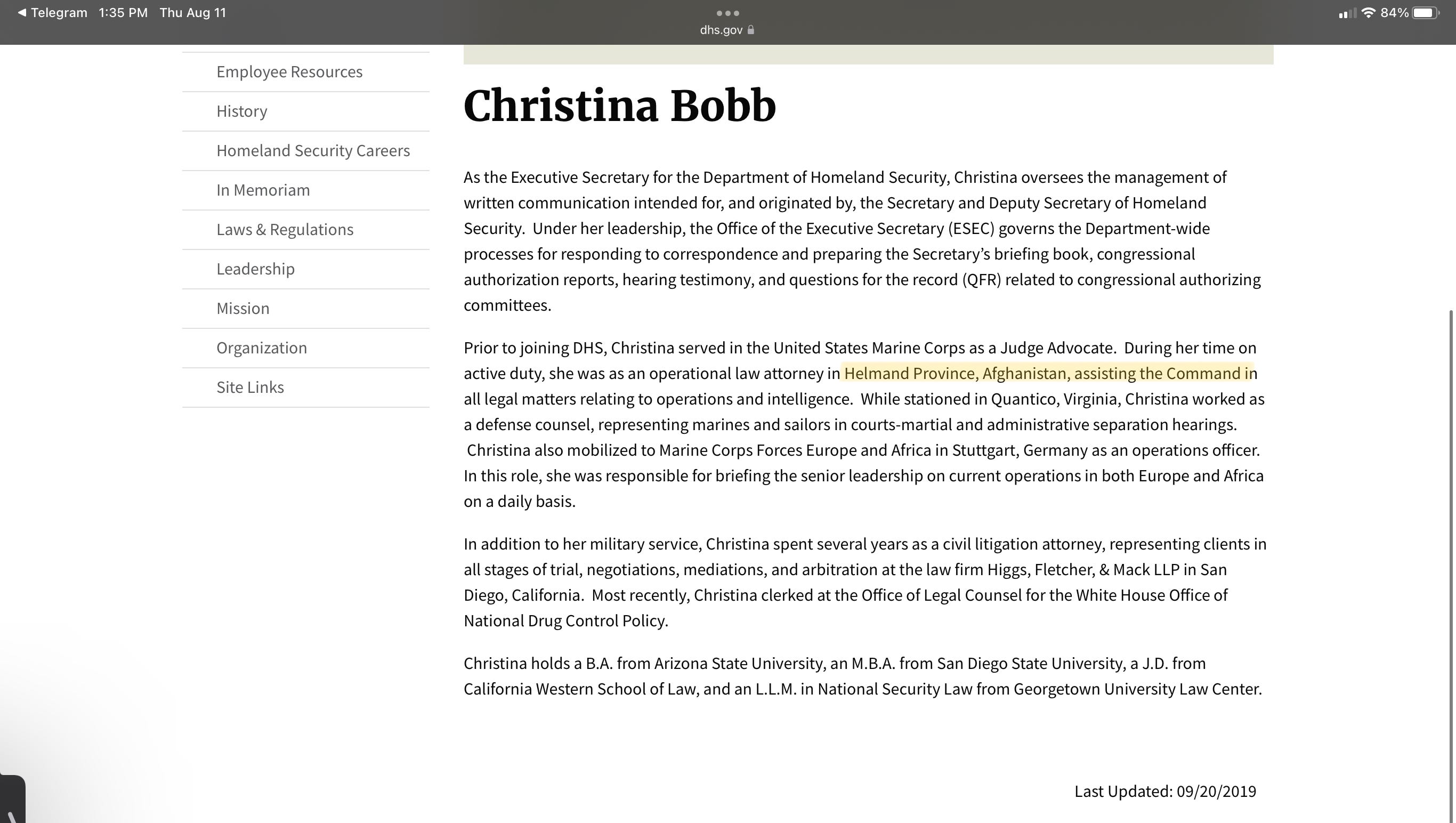1456x823 pixels.
Task: Open Laws & Regulations sidebar link
Action: pos(306,230)
